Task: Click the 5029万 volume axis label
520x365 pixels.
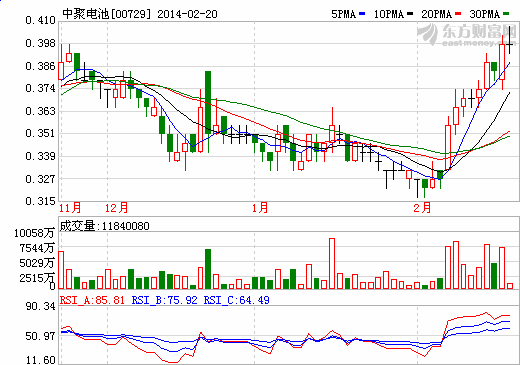Action: click(37, 263)
